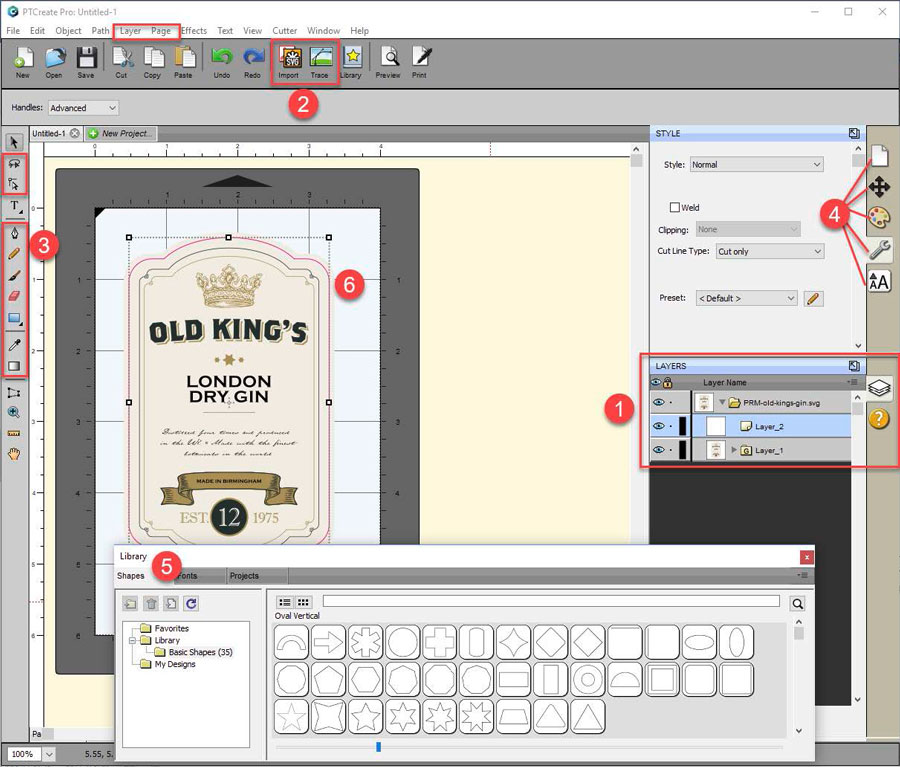Switch to the Projects tab in Library
The width and height of the screenshot is (900, 767).
pos(245,576)
